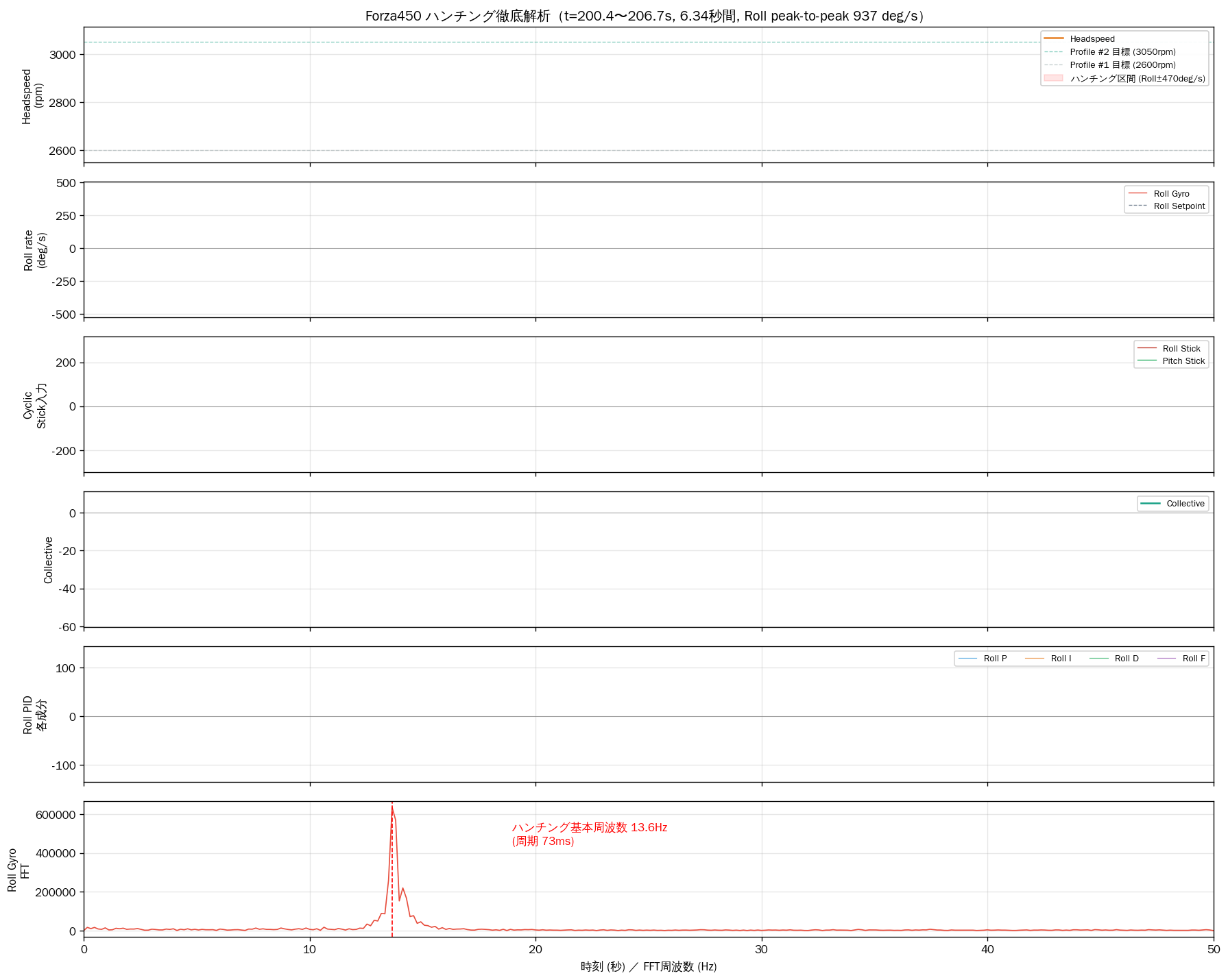Click the -20 tick on Collective axis
Screen dimensions: 1228x980
click(x=67, y=551)
